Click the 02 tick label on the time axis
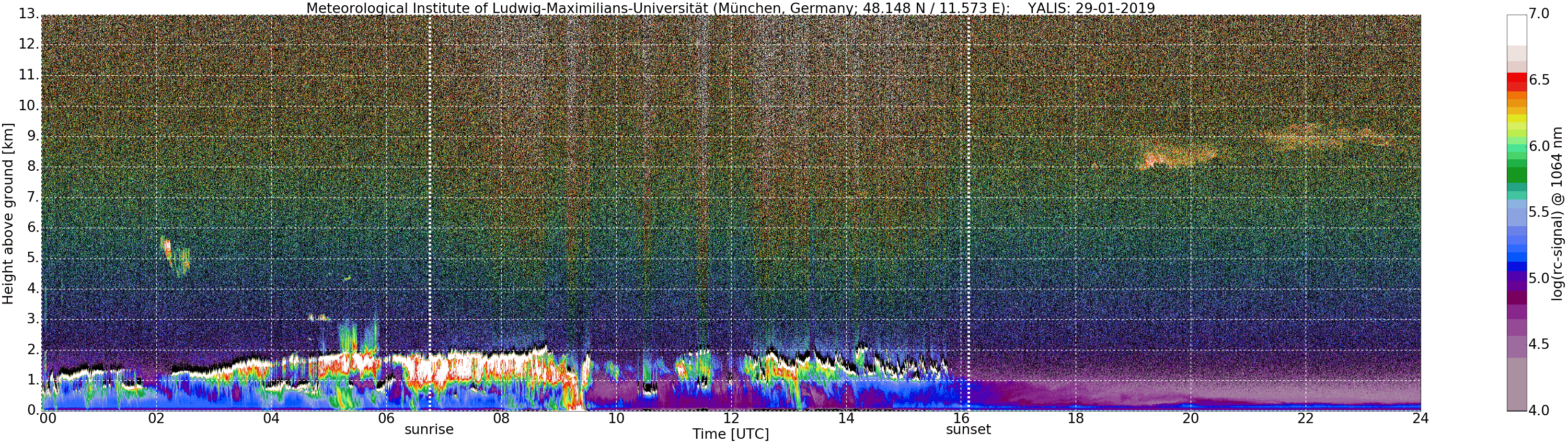Image resolution: width=1568 pixels, height=444 pixels. pyautogui.click(x=156, y=418)
